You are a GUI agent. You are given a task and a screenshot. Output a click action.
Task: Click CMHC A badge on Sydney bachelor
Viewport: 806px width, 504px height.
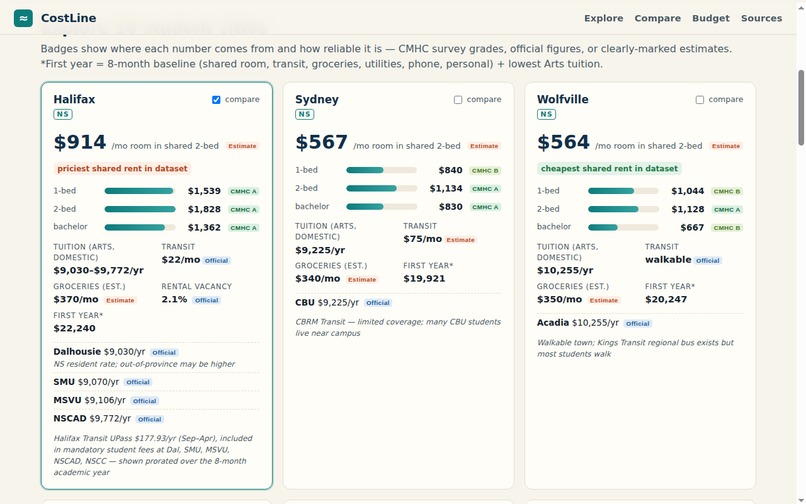(485, 207)
